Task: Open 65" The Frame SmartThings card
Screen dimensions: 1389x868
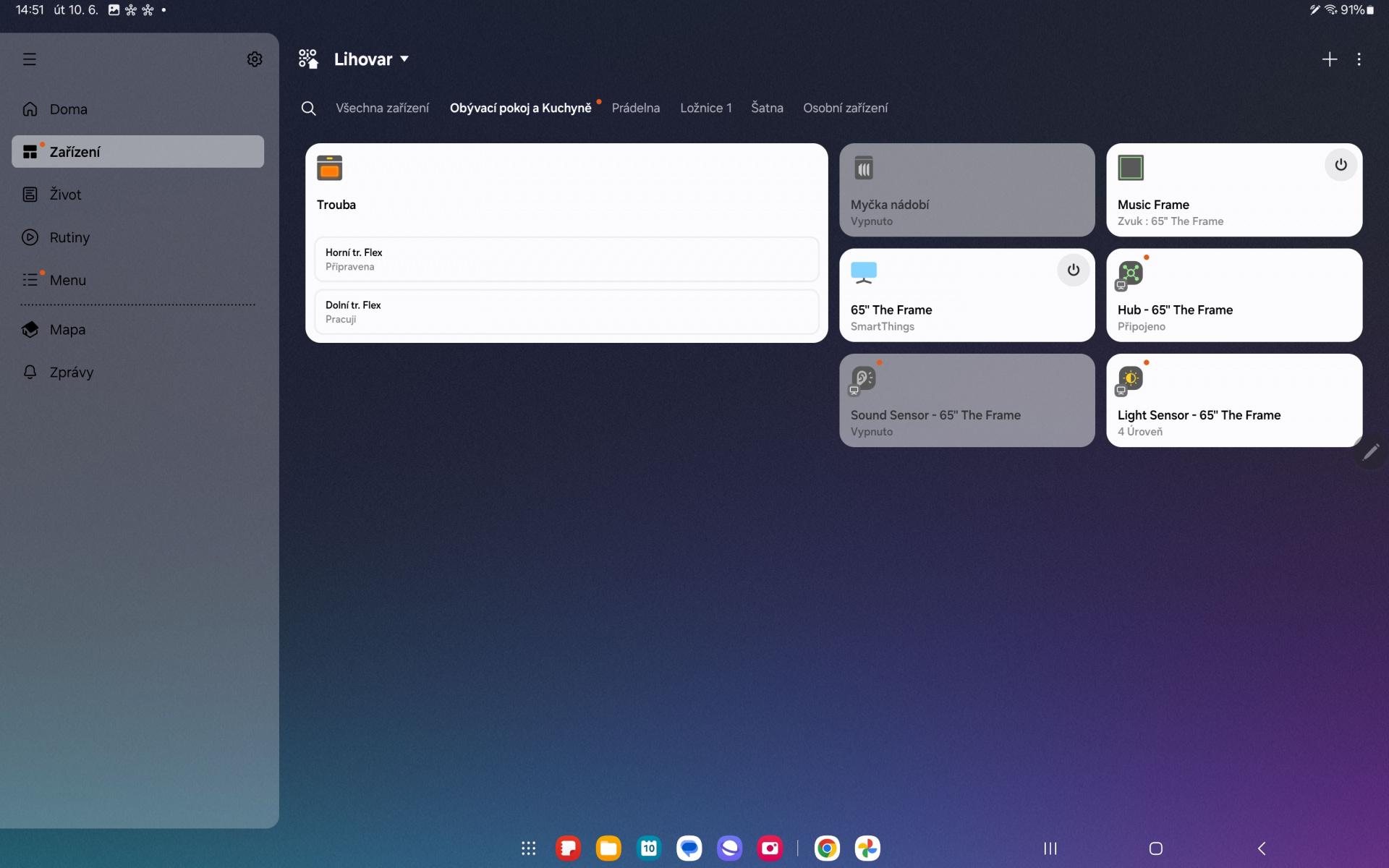Action: point(967,295)
